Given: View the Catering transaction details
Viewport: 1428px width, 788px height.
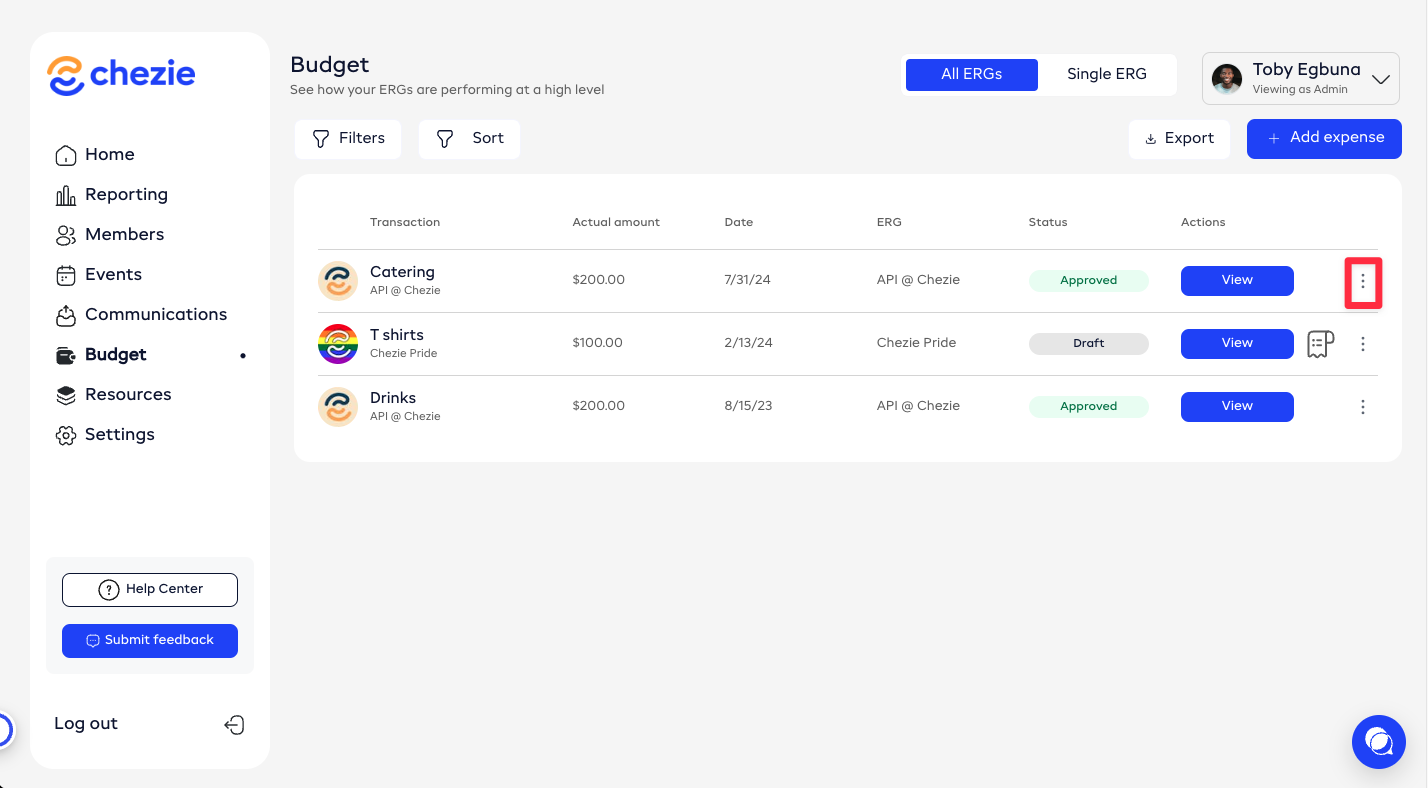Looking at the screenshot, I should (x=1236, y=281).
